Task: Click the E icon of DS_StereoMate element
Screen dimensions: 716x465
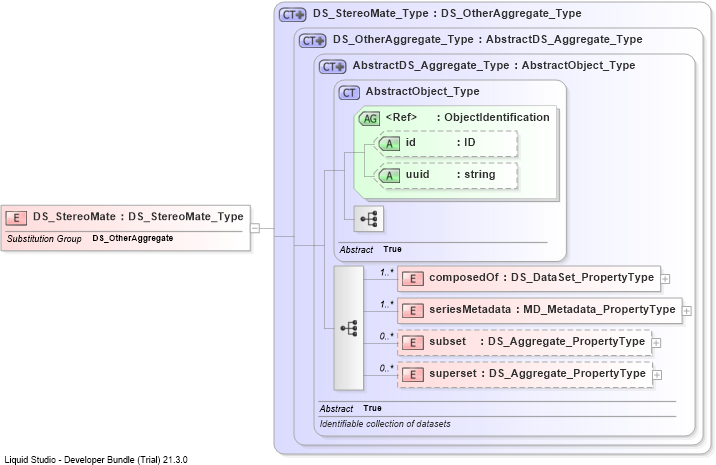Action: pos(16,218)
